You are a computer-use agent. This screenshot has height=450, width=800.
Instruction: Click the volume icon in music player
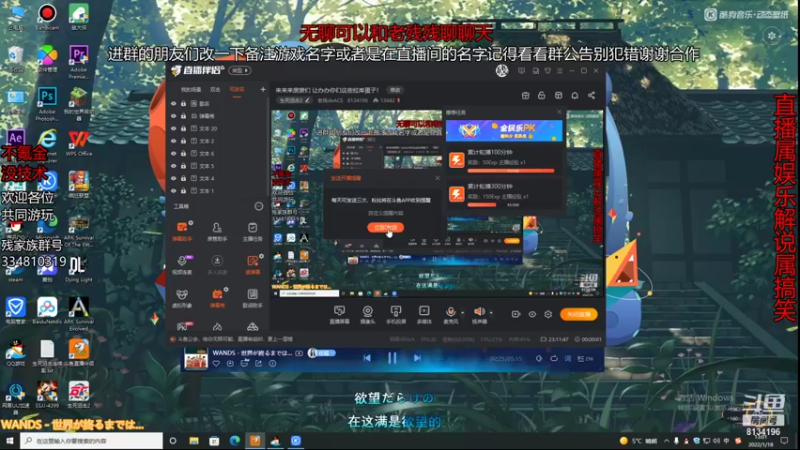pos(539,359)
